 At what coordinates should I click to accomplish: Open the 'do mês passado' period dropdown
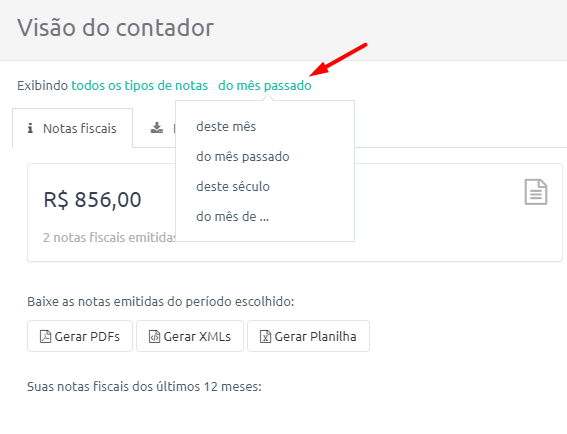(x=265, y=86)
